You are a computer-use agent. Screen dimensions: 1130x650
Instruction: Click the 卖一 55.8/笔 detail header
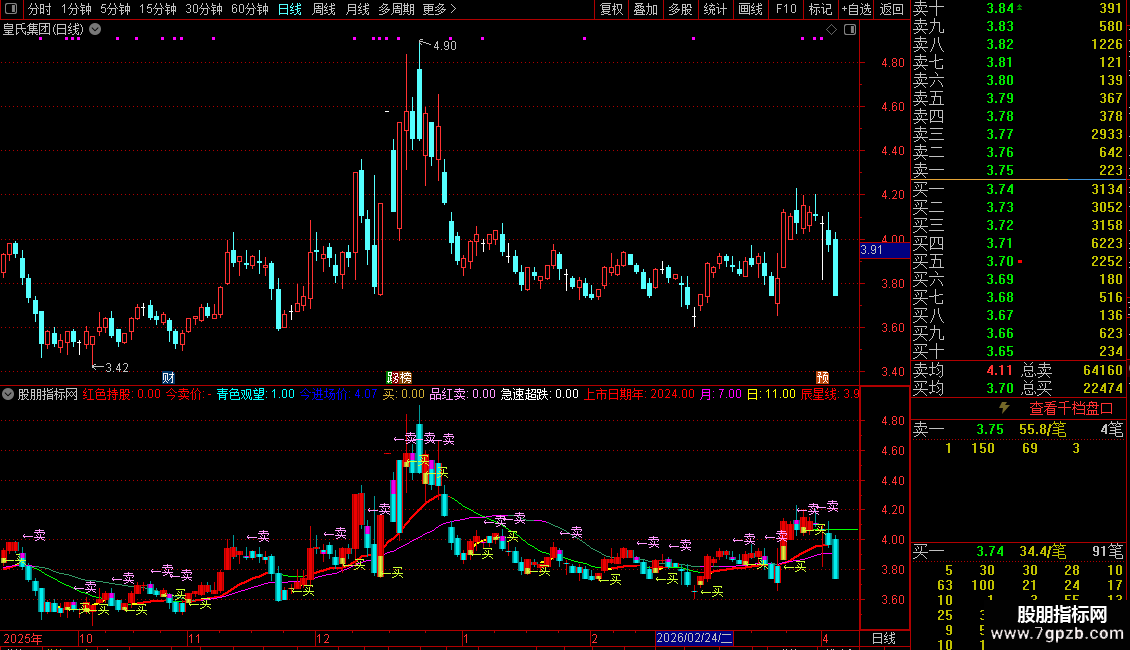[x=1018, y=429]
